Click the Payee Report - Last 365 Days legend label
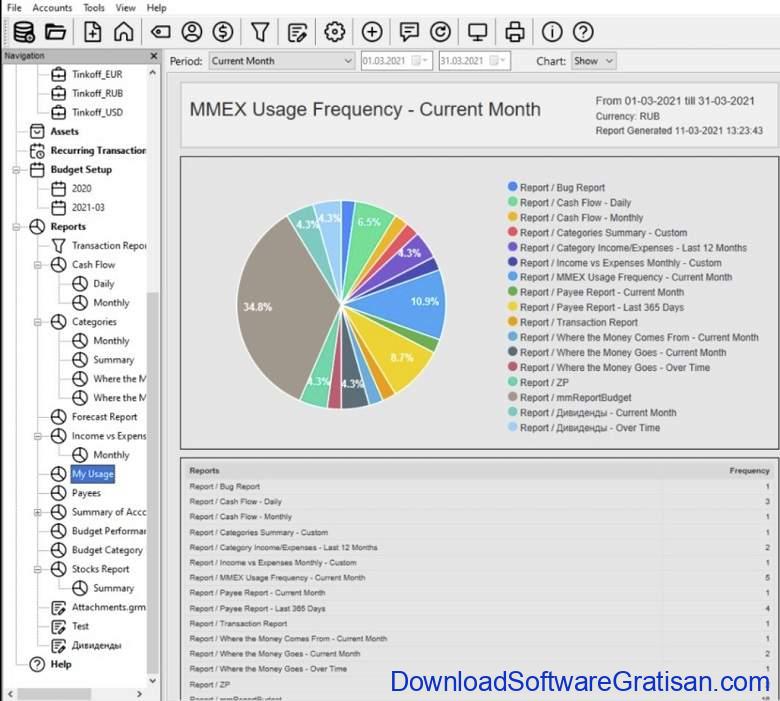This screenshot has width=780, height=701. tap(602, 307)
